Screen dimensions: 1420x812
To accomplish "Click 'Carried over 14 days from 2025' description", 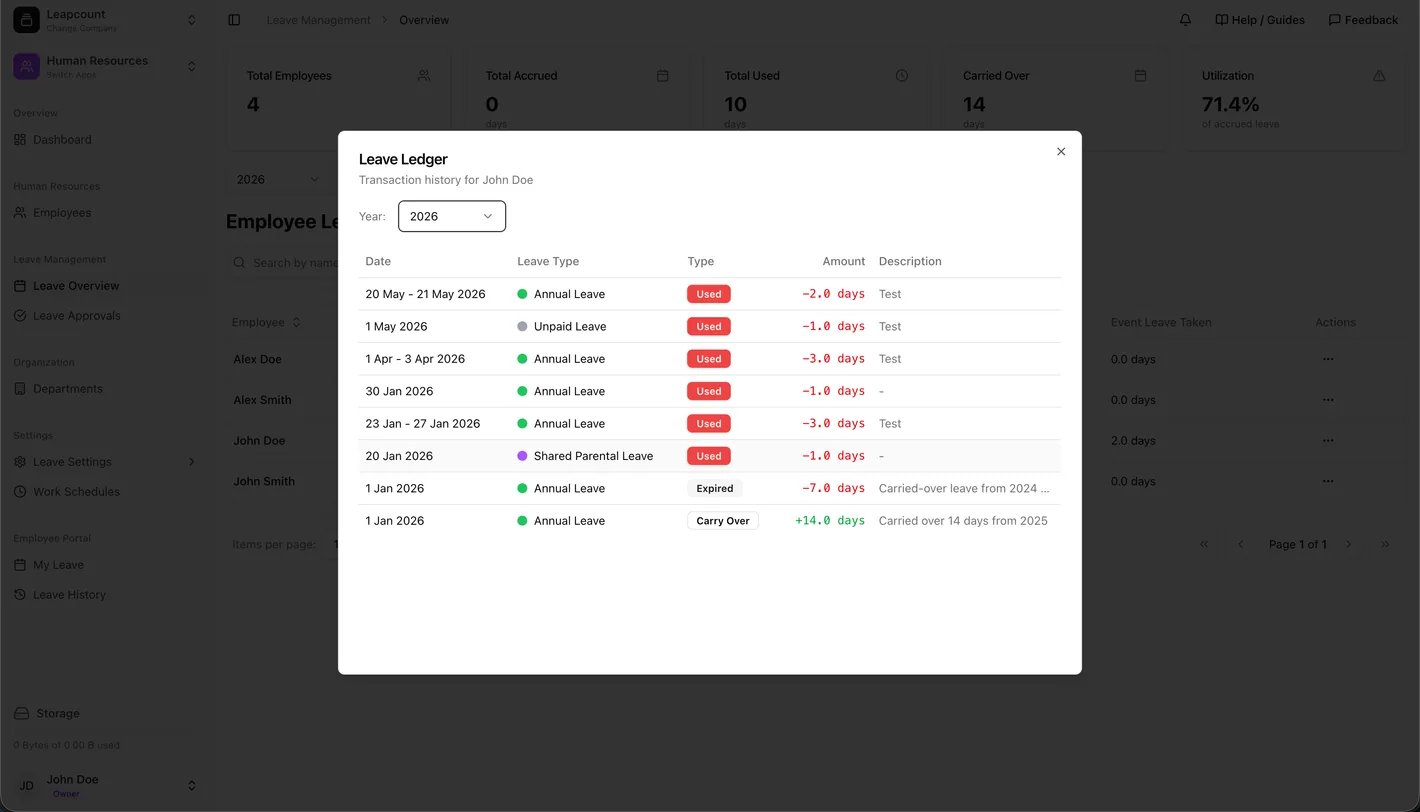I will (963, 521).
